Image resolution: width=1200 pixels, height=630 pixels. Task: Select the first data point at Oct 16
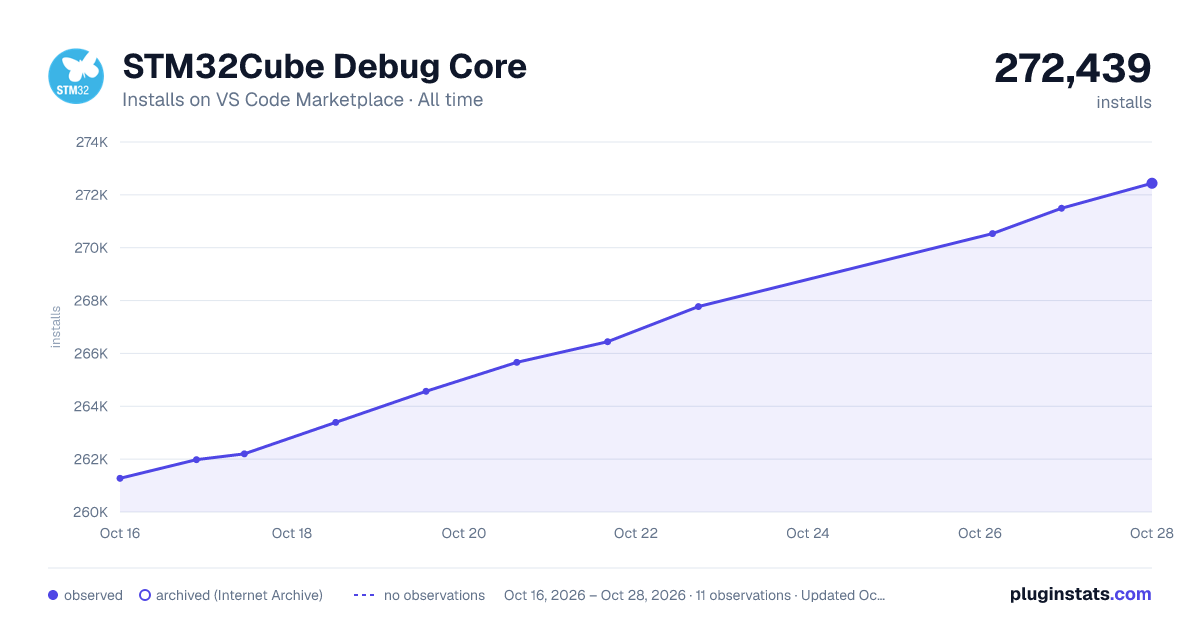(120, 478)
